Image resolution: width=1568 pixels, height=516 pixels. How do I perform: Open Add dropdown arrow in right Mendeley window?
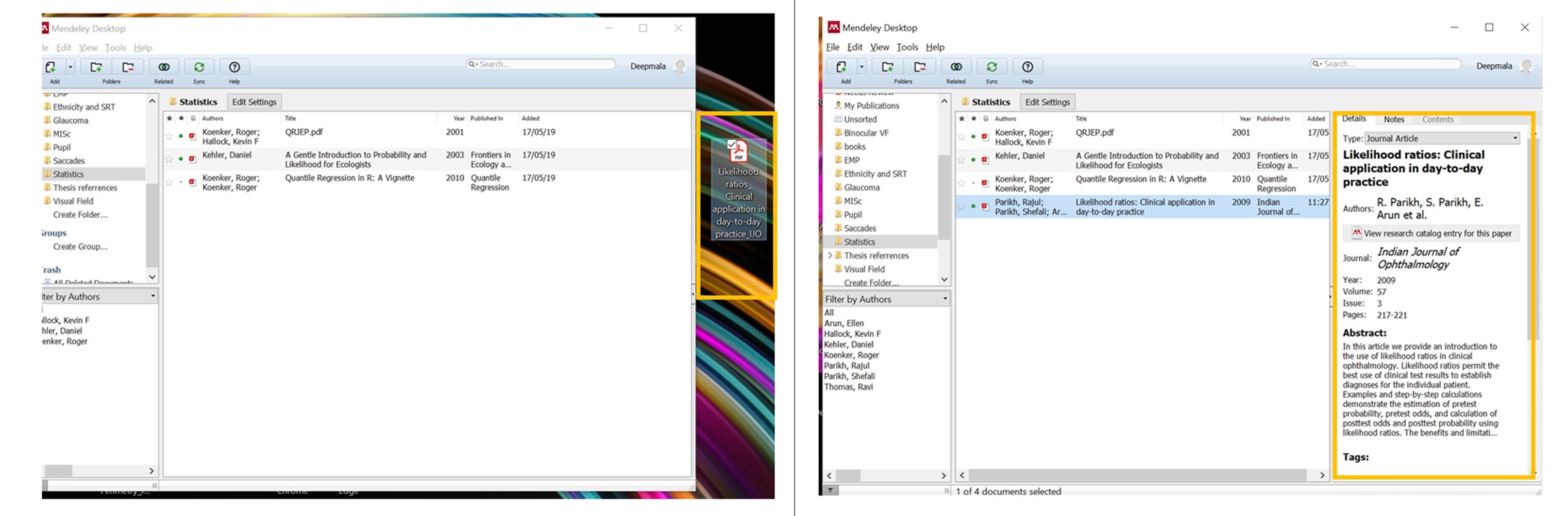click(861, 67)
